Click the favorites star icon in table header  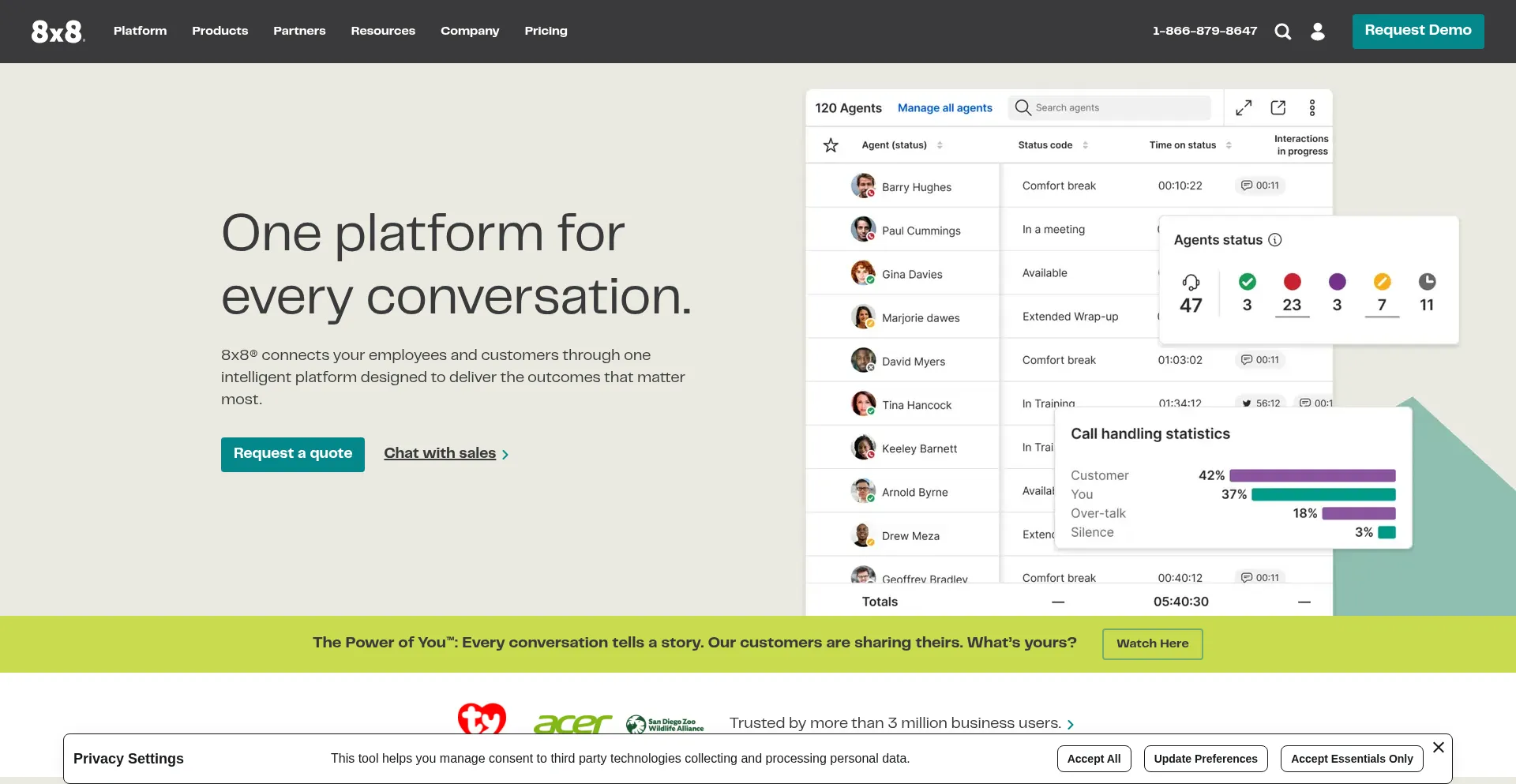coord(831,145)
